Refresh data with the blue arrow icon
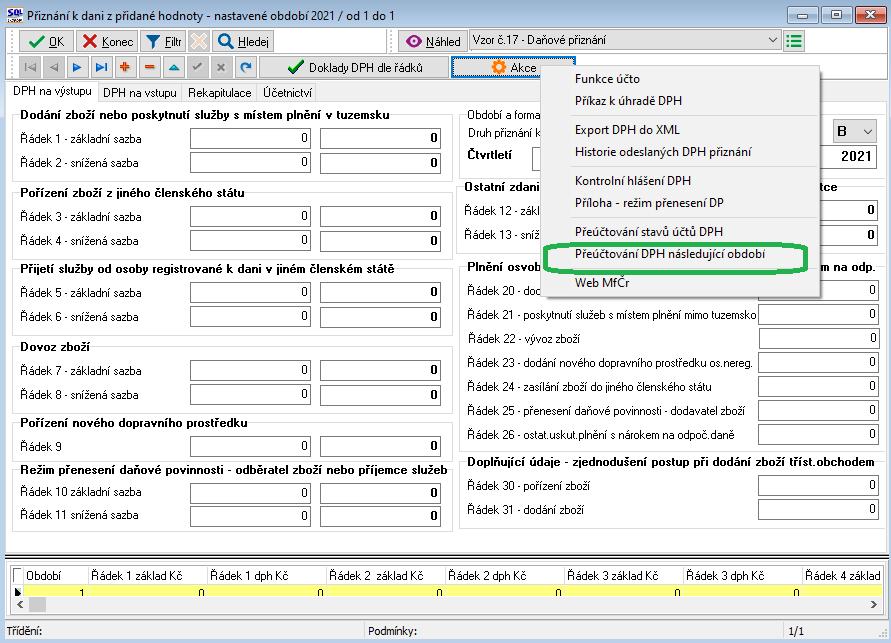The image size is (891, 643). pyautogui.click(x=245, y=68)
